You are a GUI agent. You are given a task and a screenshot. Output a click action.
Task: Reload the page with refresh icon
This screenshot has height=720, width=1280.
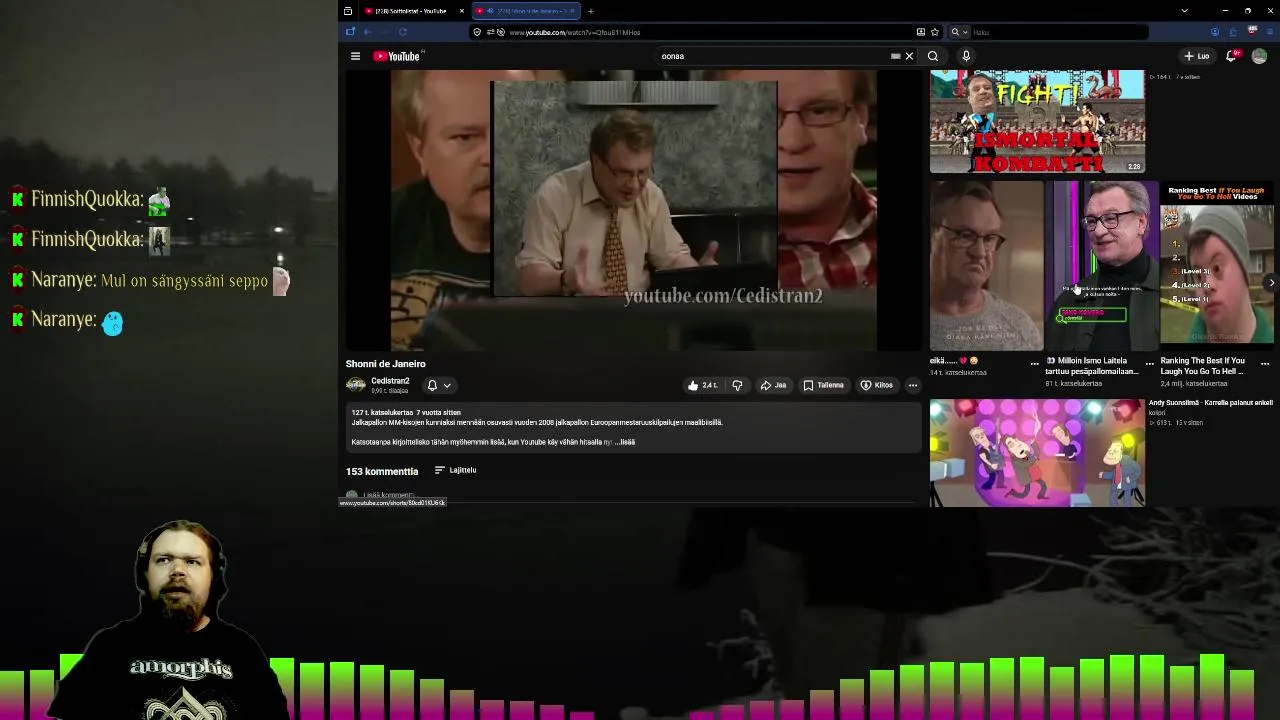coord(403,32)
